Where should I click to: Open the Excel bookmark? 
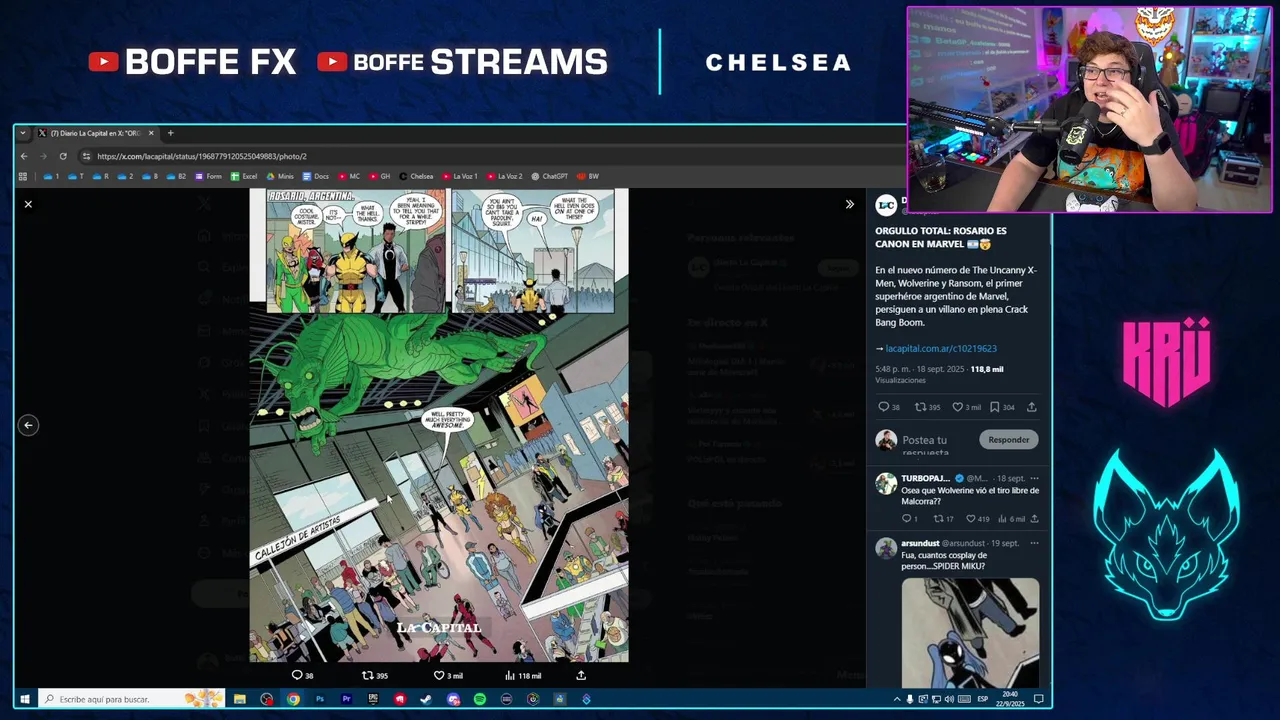coord(244,176)
